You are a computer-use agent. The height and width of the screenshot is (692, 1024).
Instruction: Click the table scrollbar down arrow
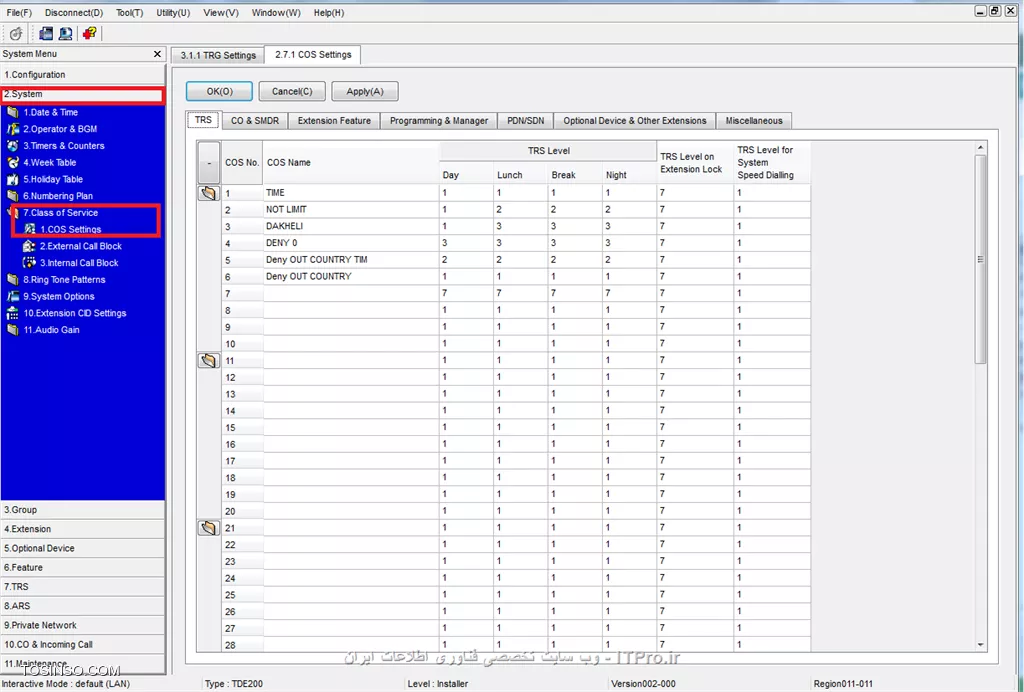[x=980, y=645]
